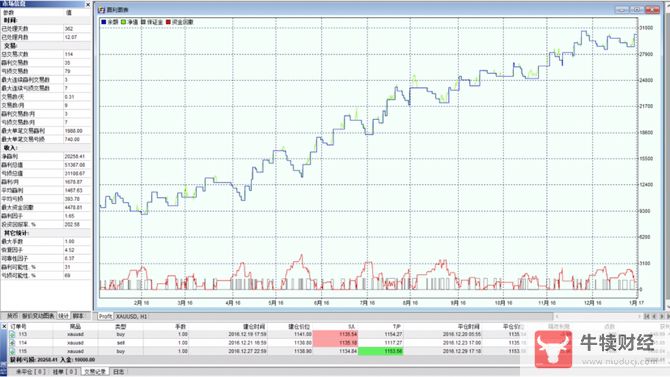This screenshot has width=670, height=377.
Task: Click the last chart-tab scroll arrow
Action: pos(667,316)
